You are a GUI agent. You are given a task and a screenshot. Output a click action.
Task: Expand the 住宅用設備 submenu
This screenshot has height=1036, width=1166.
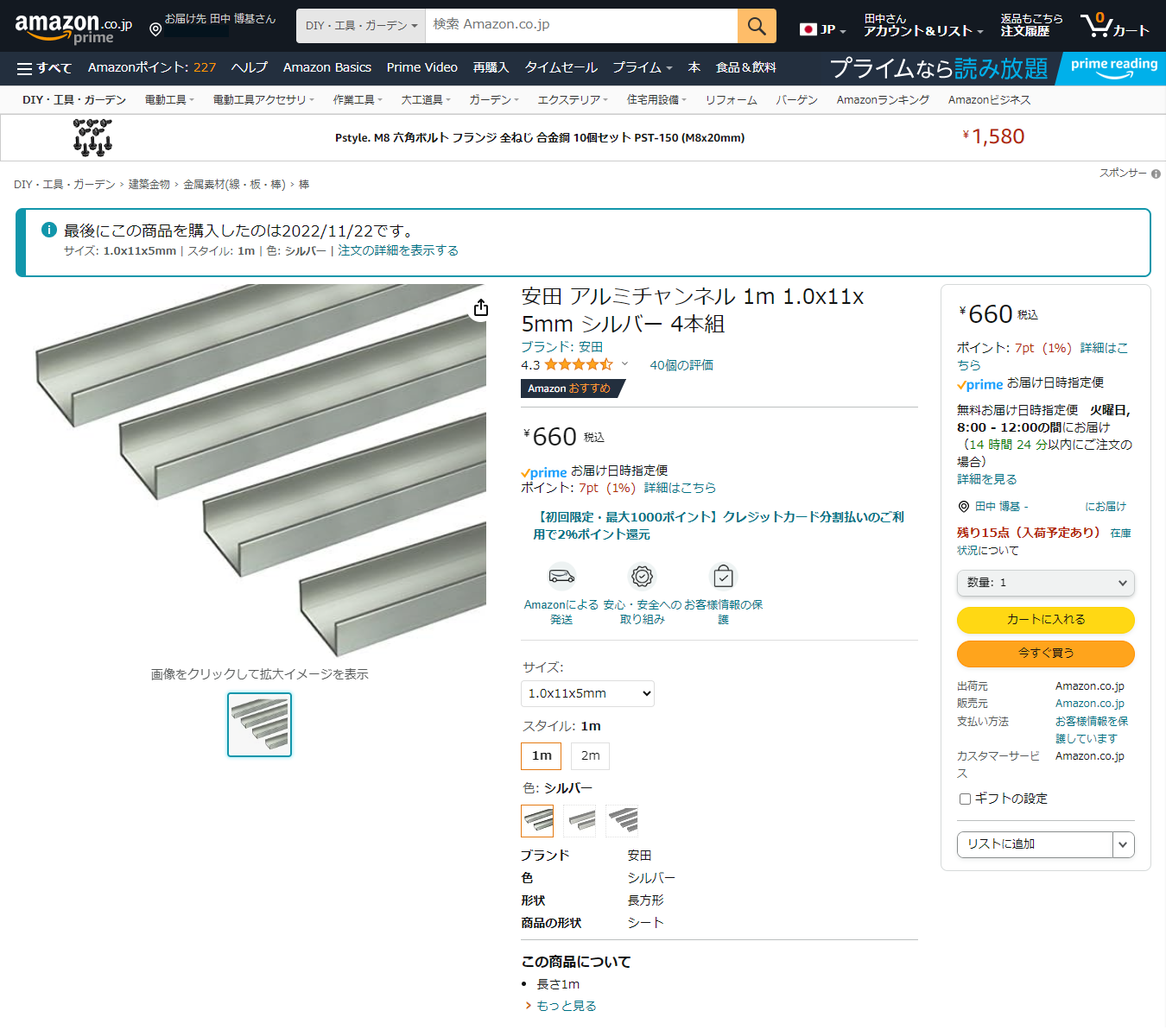pos(656,100)
